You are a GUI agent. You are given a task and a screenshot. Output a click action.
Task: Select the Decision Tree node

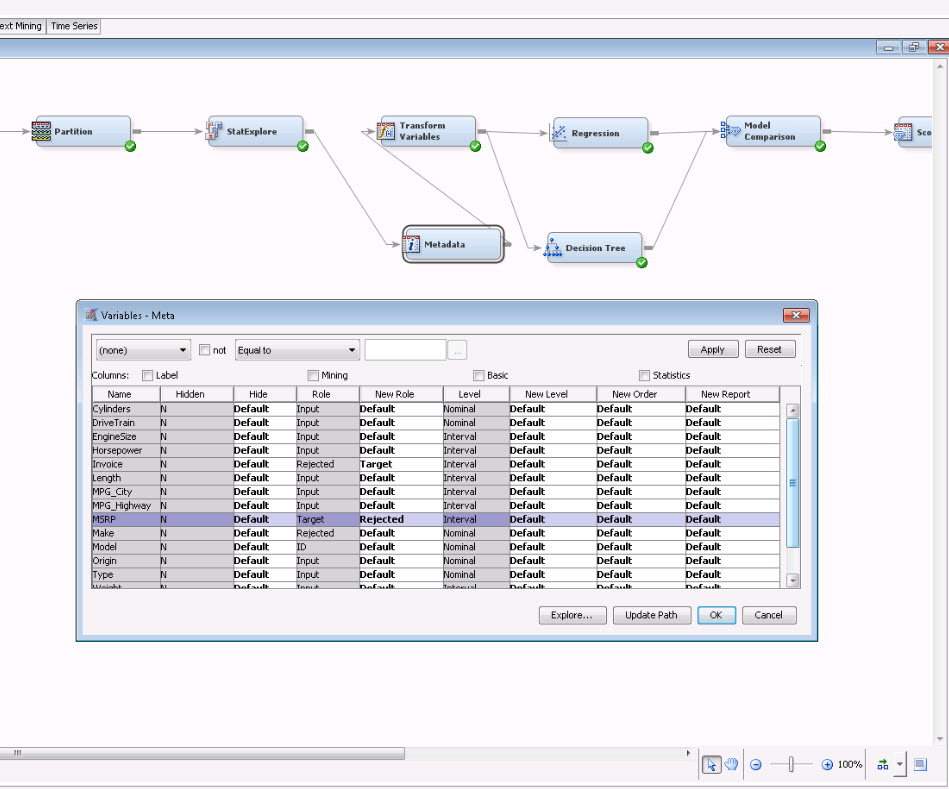[x=592, y=248]
